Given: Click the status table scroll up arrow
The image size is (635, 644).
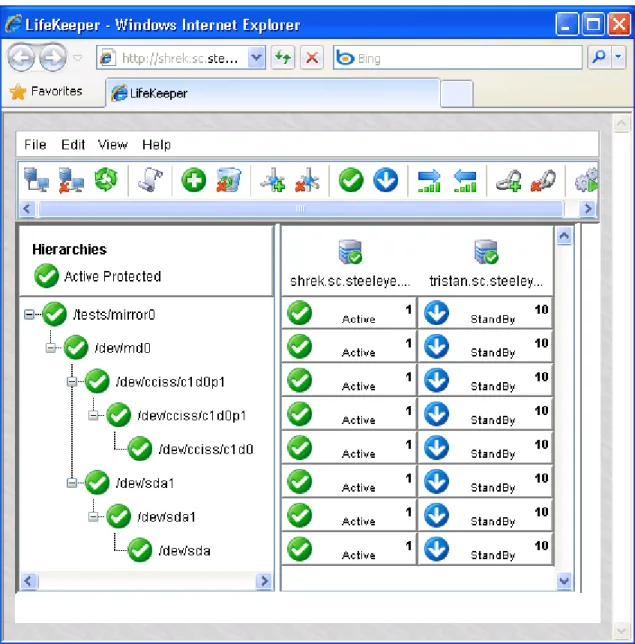Looking at the screenshot, I should click(564, 236).
